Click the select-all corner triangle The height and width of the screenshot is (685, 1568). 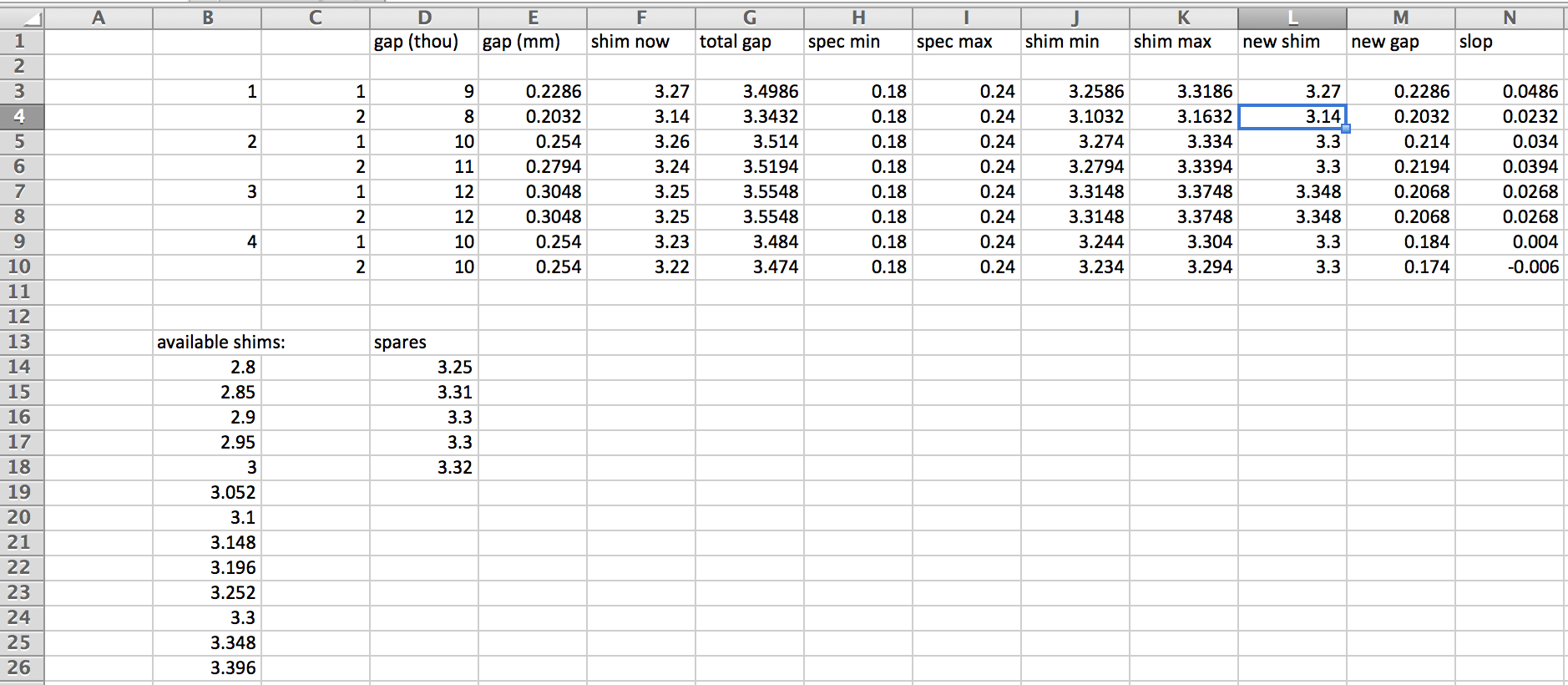[x=22, y=18]
